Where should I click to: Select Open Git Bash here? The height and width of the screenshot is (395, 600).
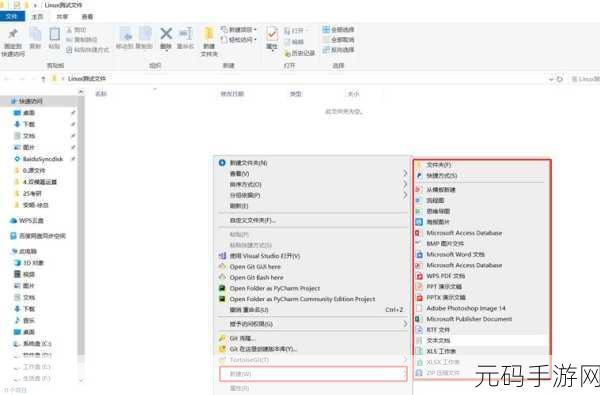click(x=257, y=277)
